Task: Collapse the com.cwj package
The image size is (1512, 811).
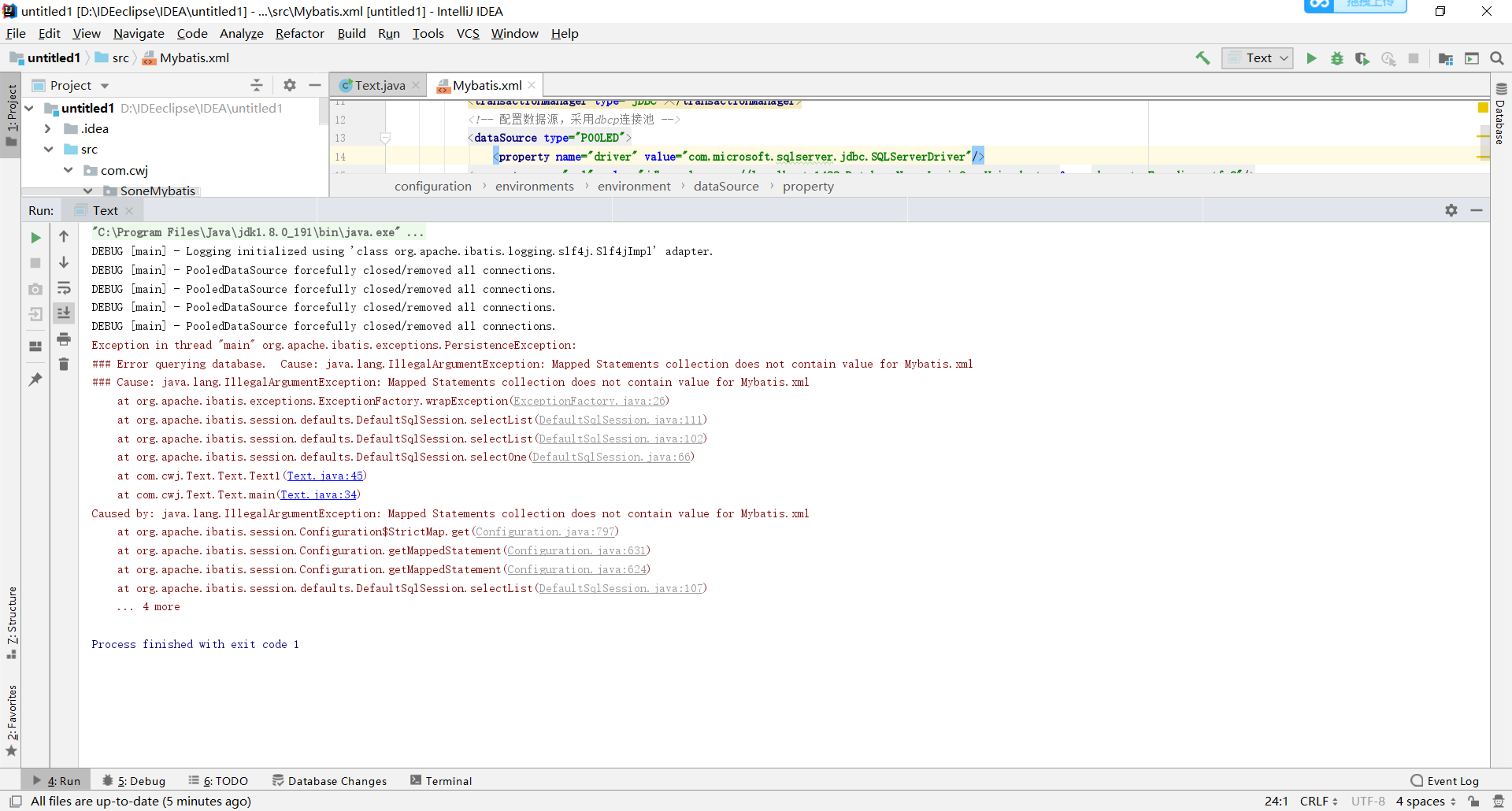Action: (69, 170)
